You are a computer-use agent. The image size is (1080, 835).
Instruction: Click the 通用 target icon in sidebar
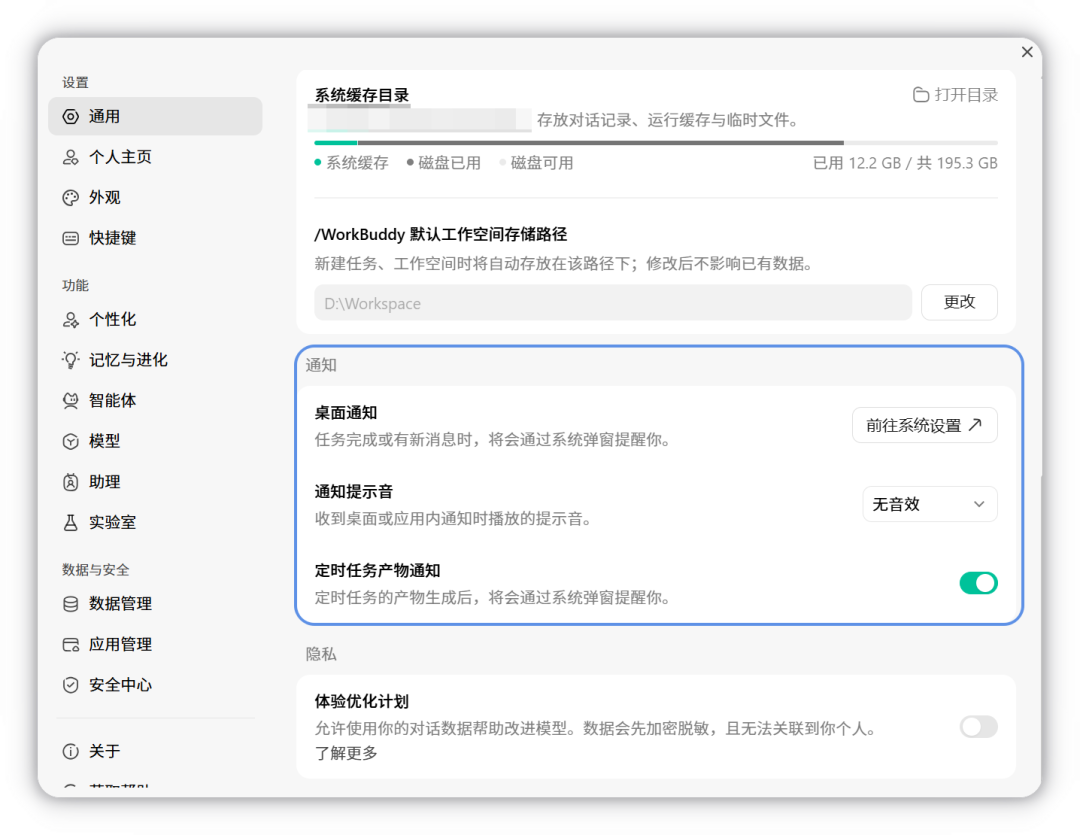[70, 116]
